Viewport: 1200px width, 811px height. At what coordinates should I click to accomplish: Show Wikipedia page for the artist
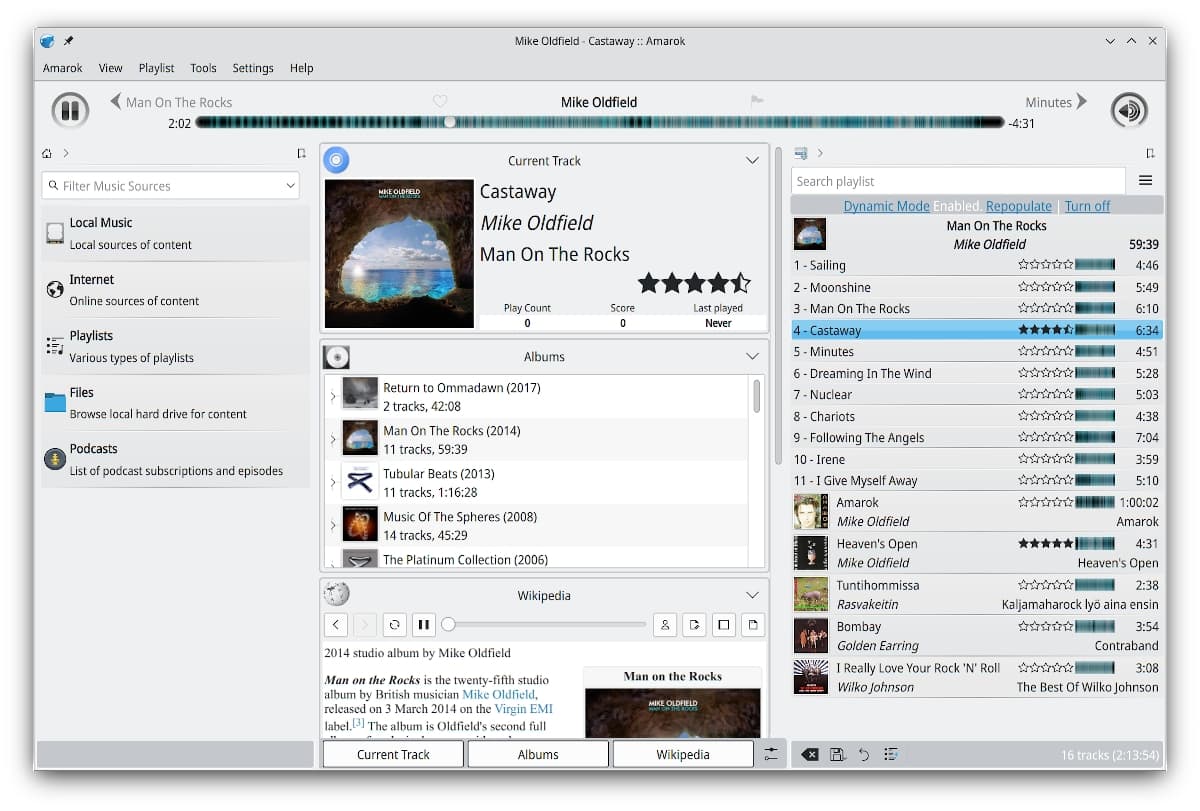[x=665, y=625]
